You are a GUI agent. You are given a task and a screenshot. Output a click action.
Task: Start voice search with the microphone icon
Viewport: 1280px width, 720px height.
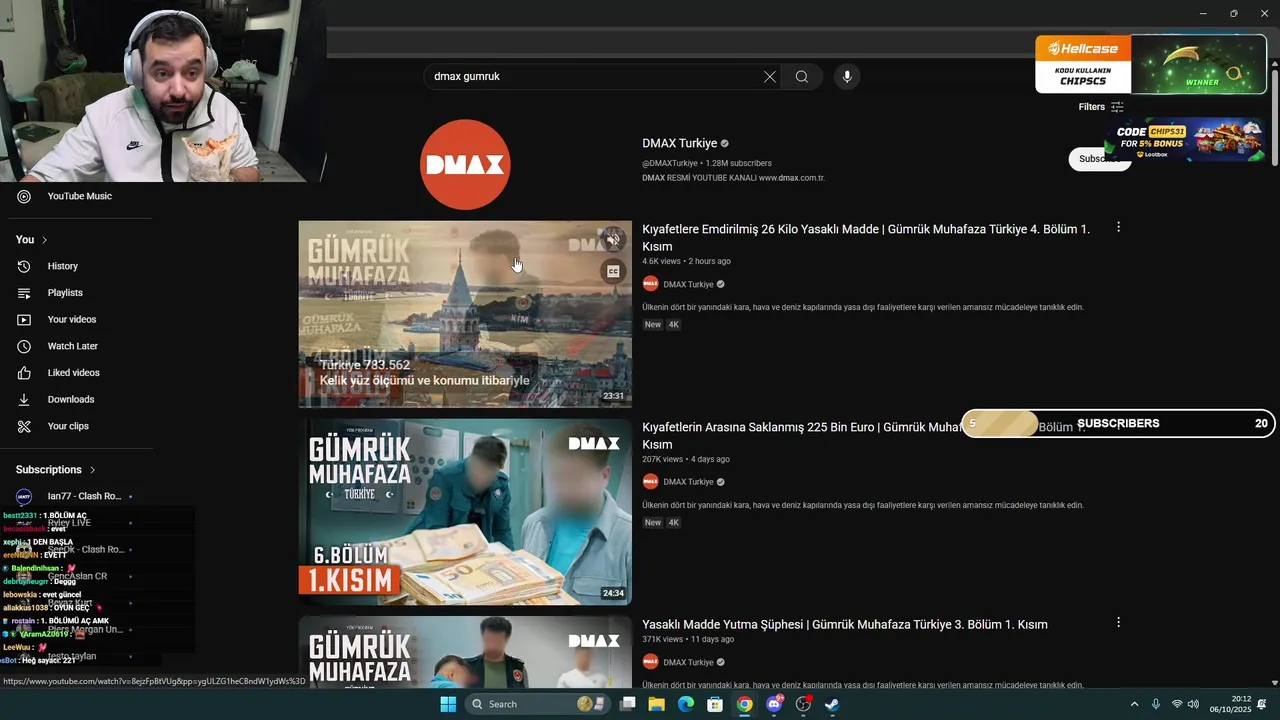(x=847, y=77)
